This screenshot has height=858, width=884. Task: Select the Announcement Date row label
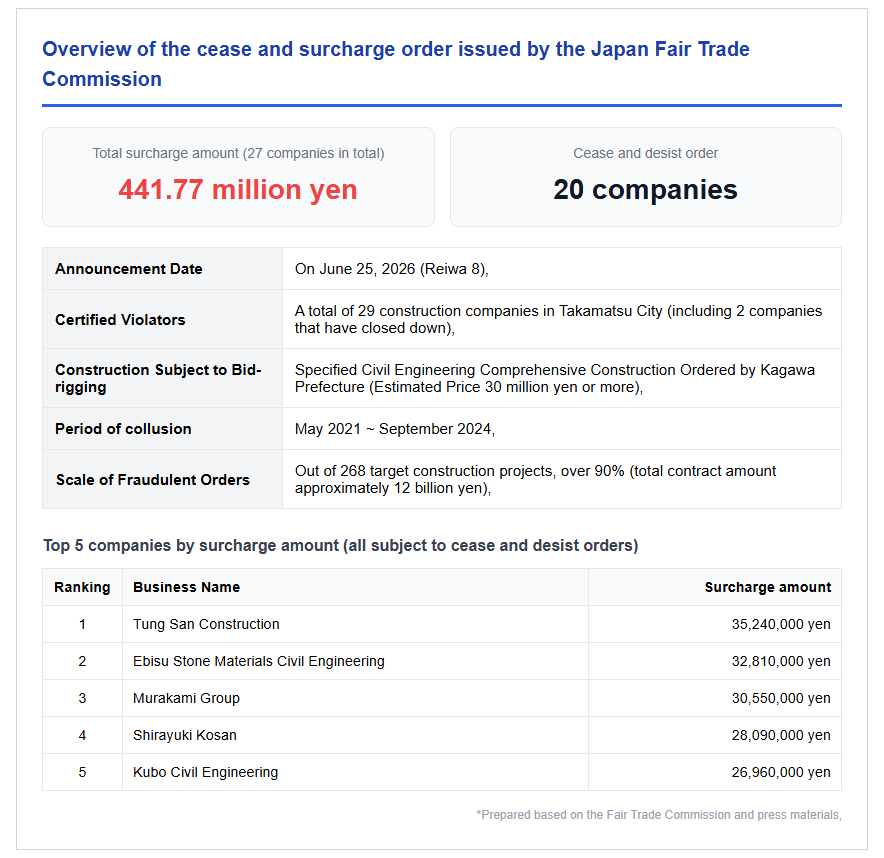click(129, 269)
